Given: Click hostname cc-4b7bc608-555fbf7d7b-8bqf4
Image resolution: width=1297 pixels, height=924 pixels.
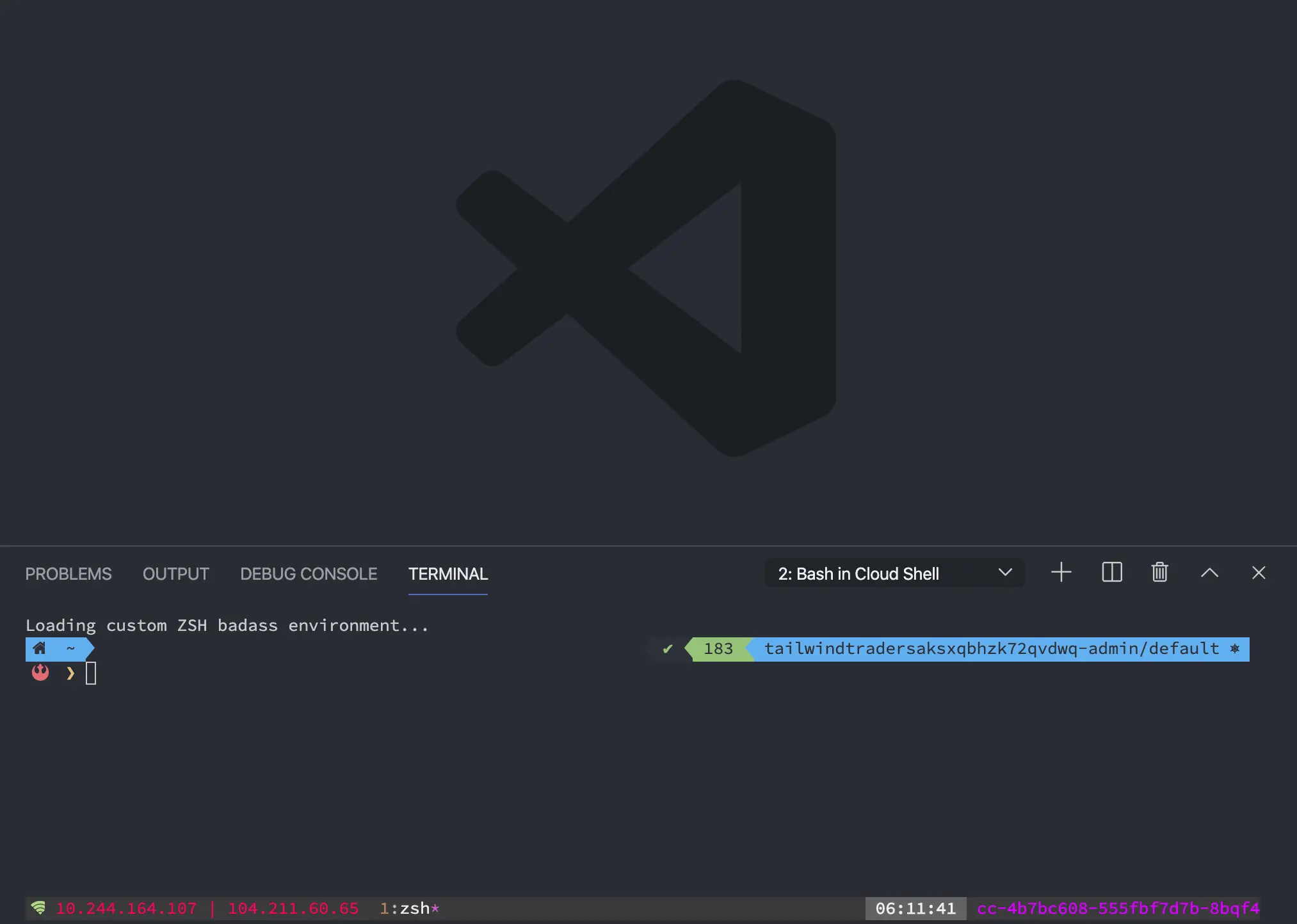Looking at the screenshot, I should [x=1118, y=909].
